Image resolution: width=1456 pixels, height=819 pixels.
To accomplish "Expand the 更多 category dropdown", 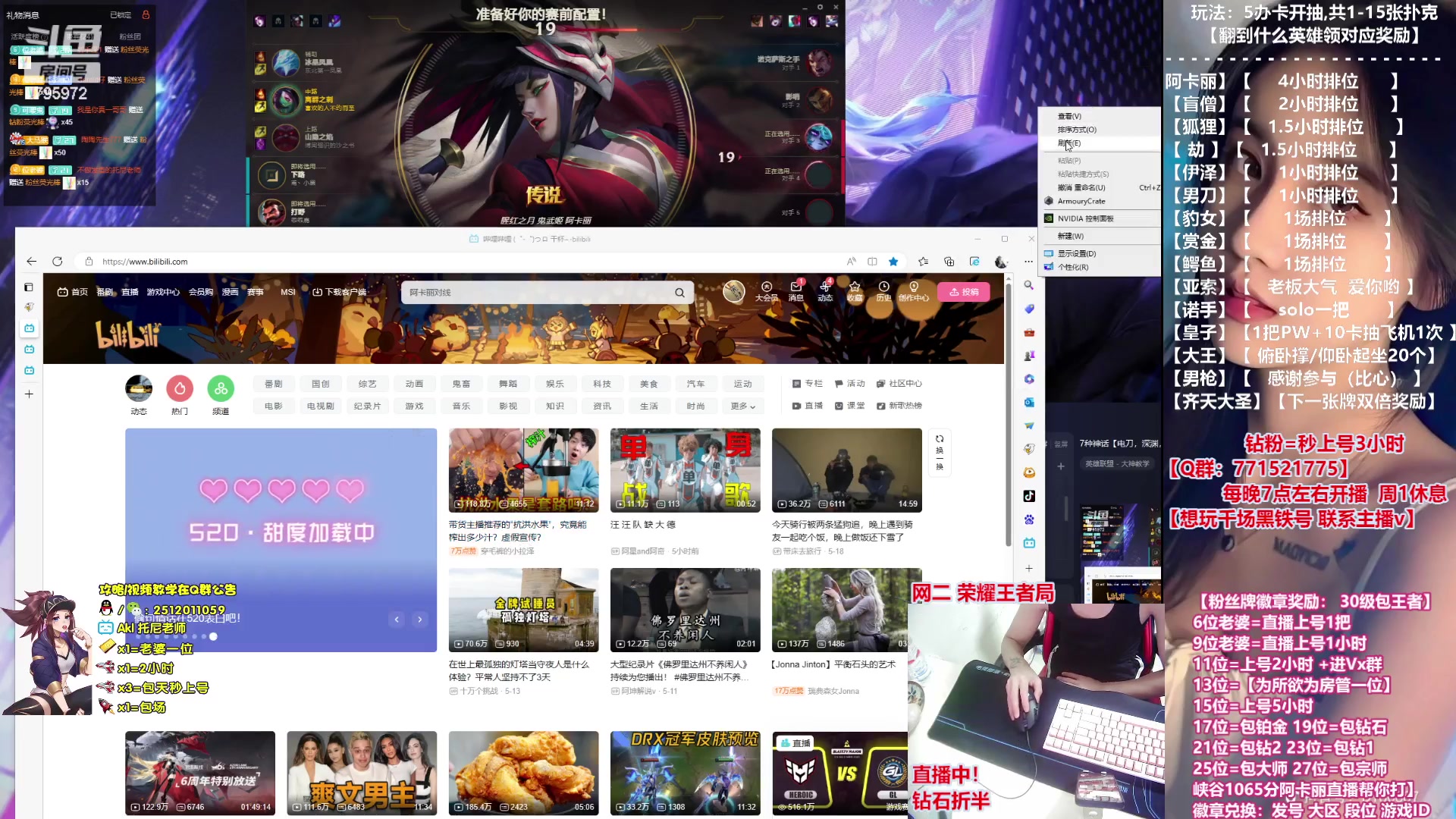I will [x=742, y=406].
